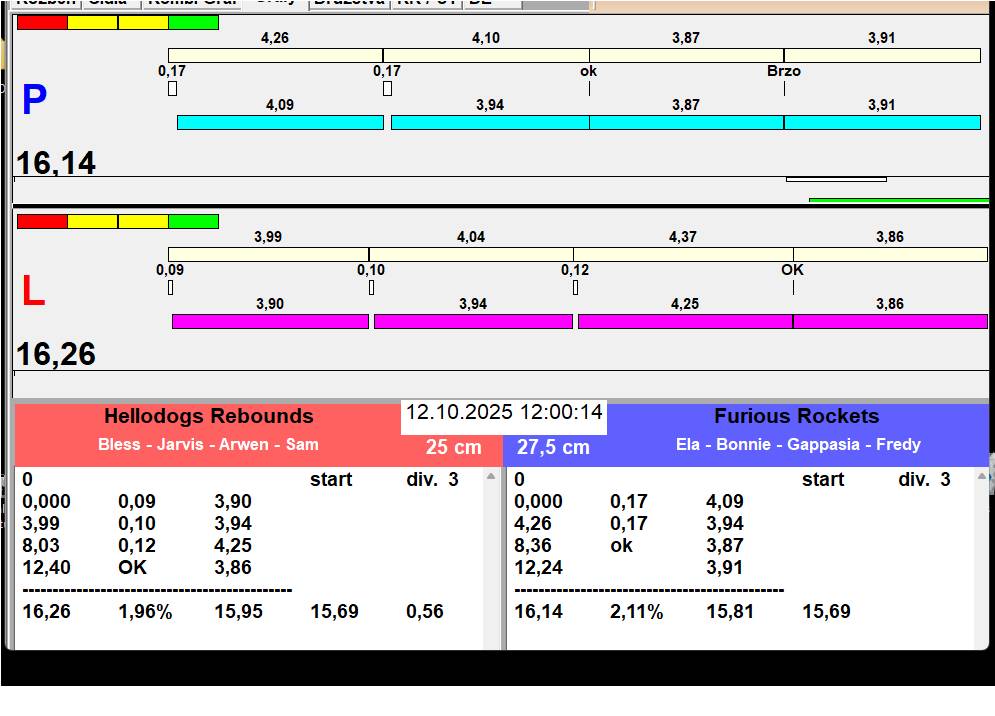
Task: Click the Ela - Bonnie - Gappasia - Fredy lineup
Action: [798, 444]
